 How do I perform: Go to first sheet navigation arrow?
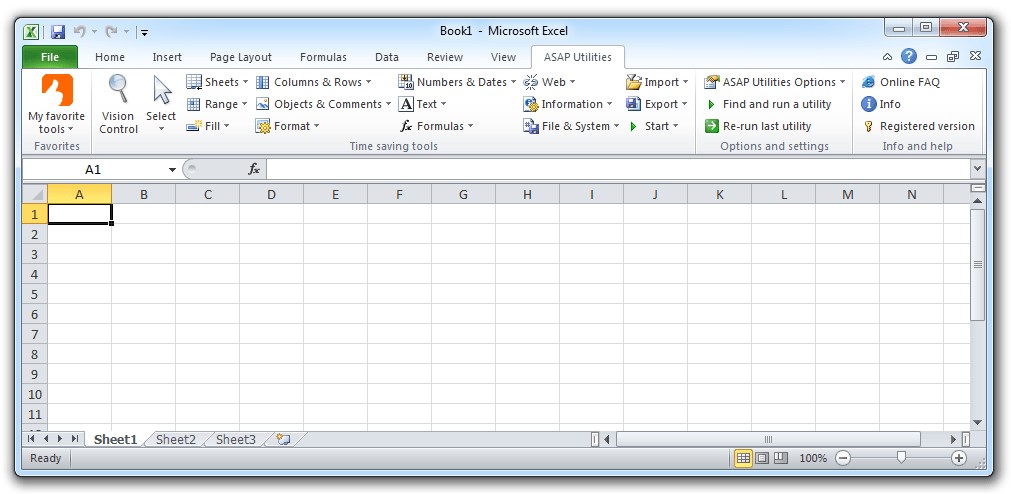tap(31, 439)
